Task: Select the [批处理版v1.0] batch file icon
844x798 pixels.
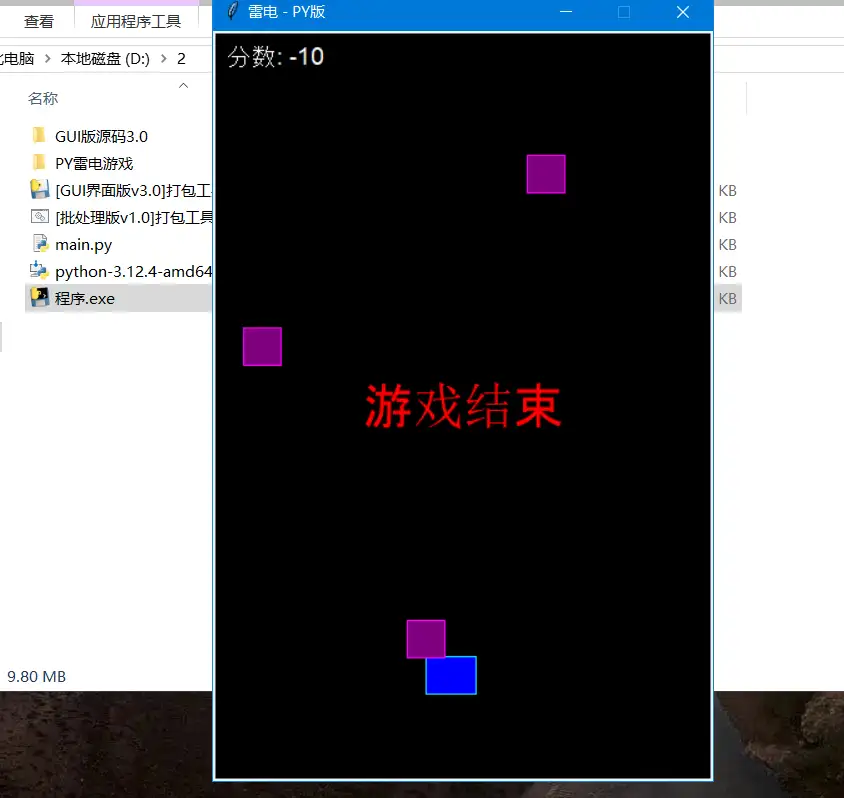Action: pyautogui.click(x=40, y=216)
